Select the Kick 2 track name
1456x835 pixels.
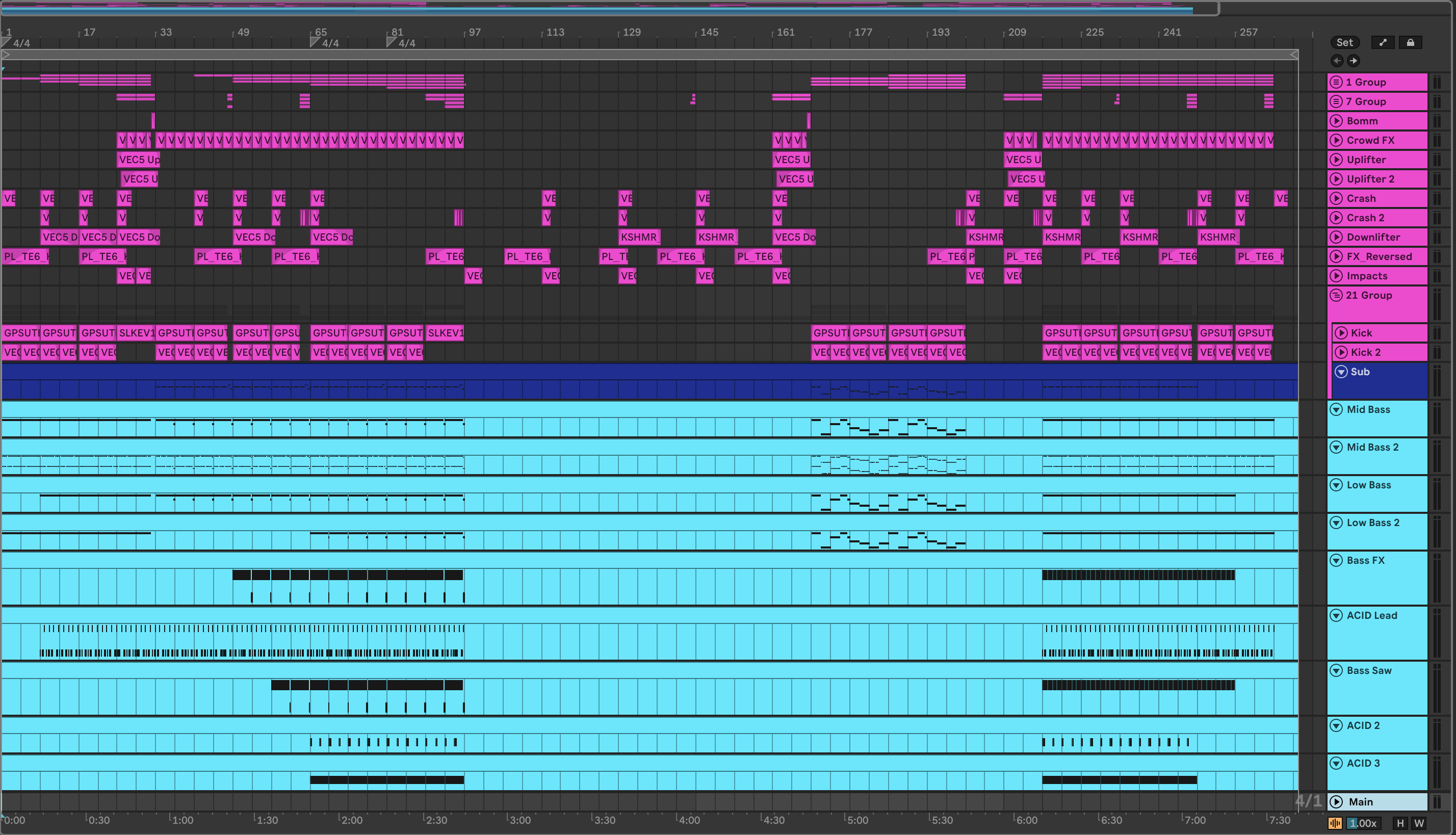click(x=1365, y=352)
